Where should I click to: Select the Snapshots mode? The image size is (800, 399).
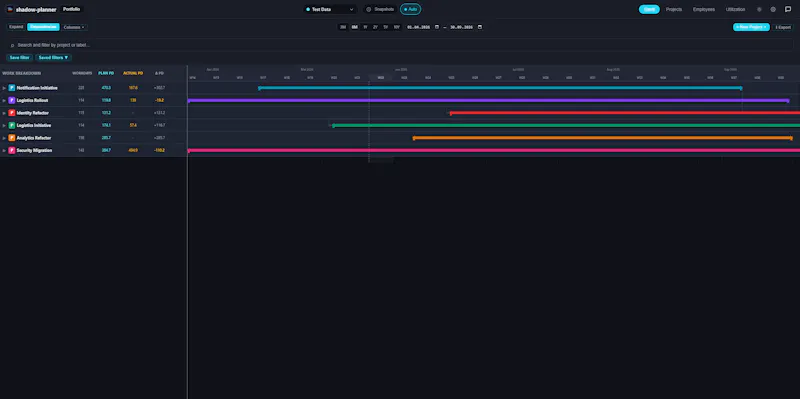[380, 9]
